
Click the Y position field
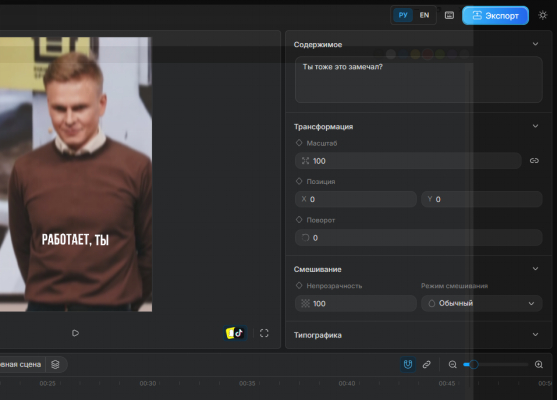coord(482,199)
